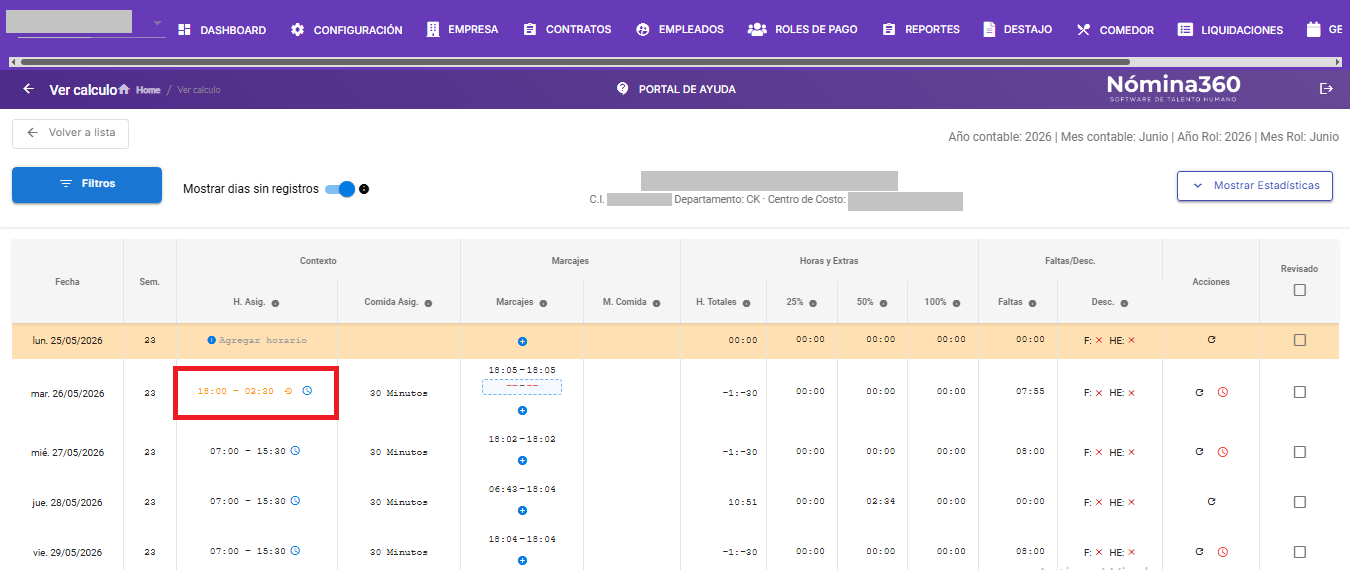This screenshot has height=570, width=1350.
Task: Check the Revisado header checkbox
Action: tap(1299, 290)
